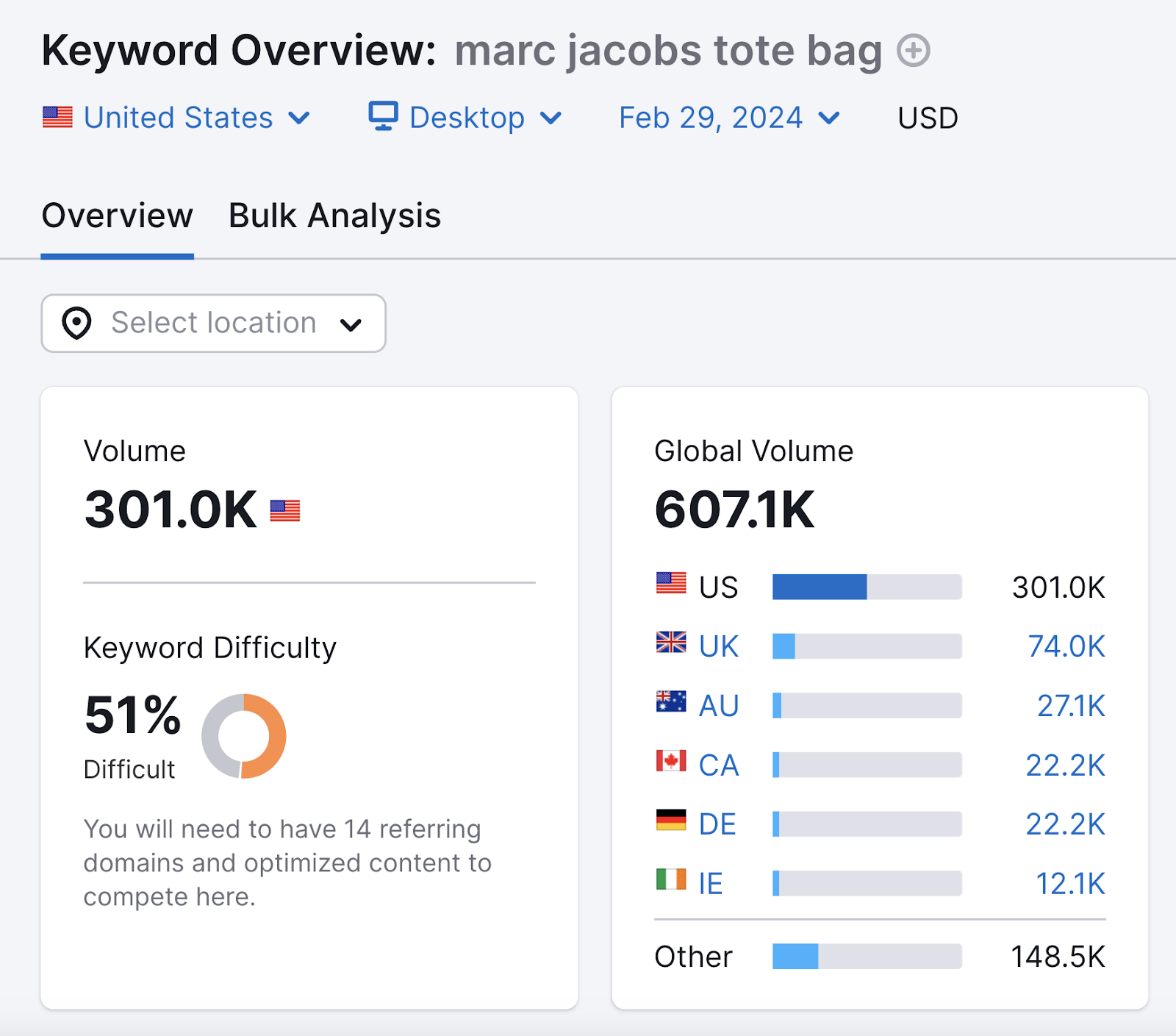This screenshot has width=1176, height=1036.
Task: Click the CA volume bar
Action: pos(867,765)
